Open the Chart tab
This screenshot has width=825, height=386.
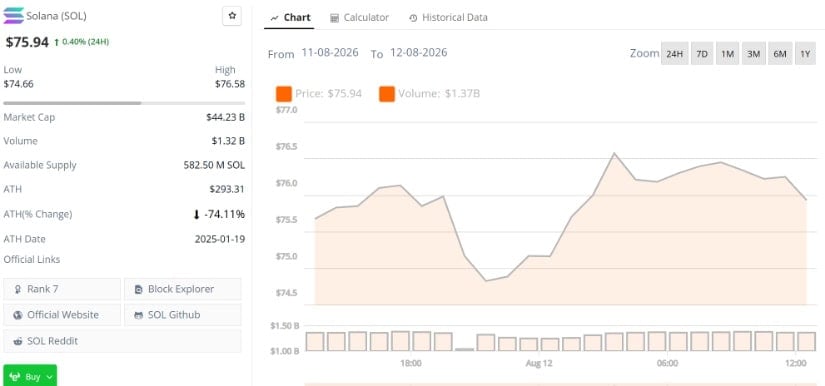pyautogui.click(x=289, y=17)
